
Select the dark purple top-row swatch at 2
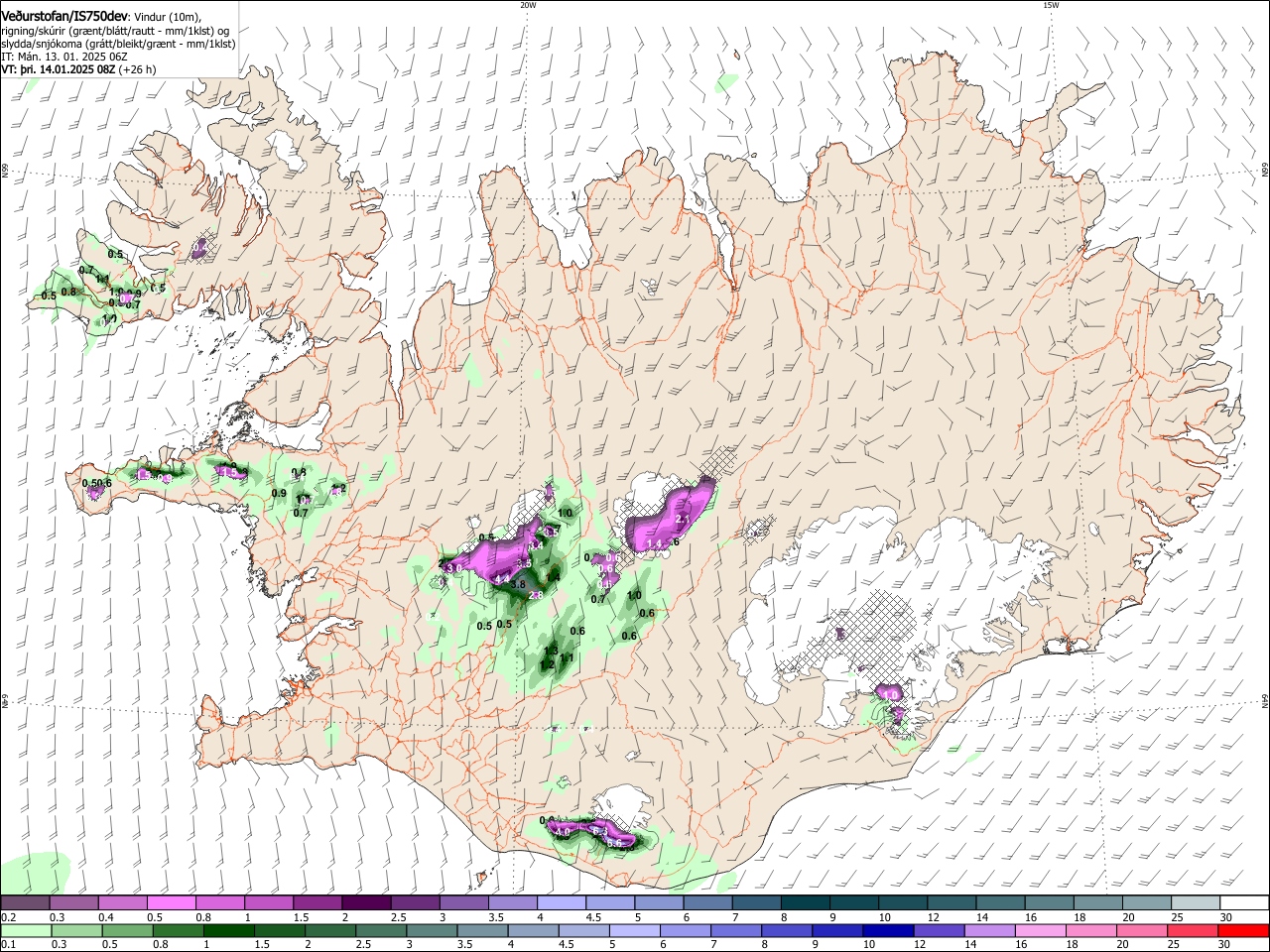tap(366, 903)
